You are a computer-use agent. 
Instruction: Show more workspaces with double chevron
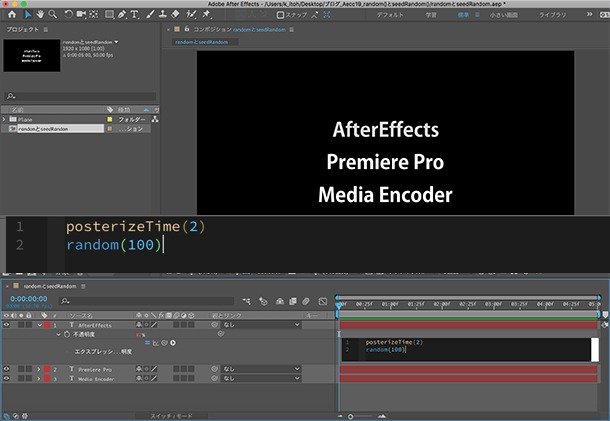[589, 14]
